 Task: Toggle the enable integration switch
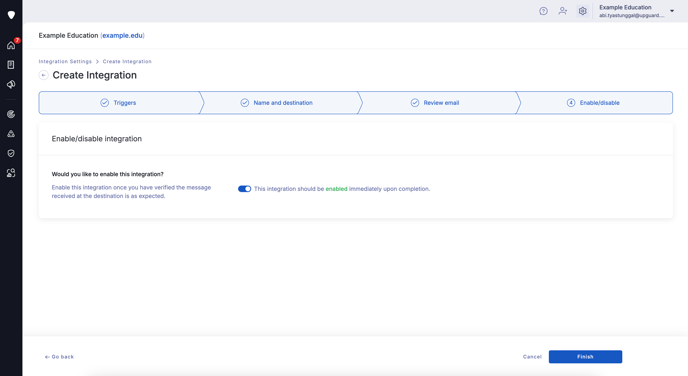[244, 189]
